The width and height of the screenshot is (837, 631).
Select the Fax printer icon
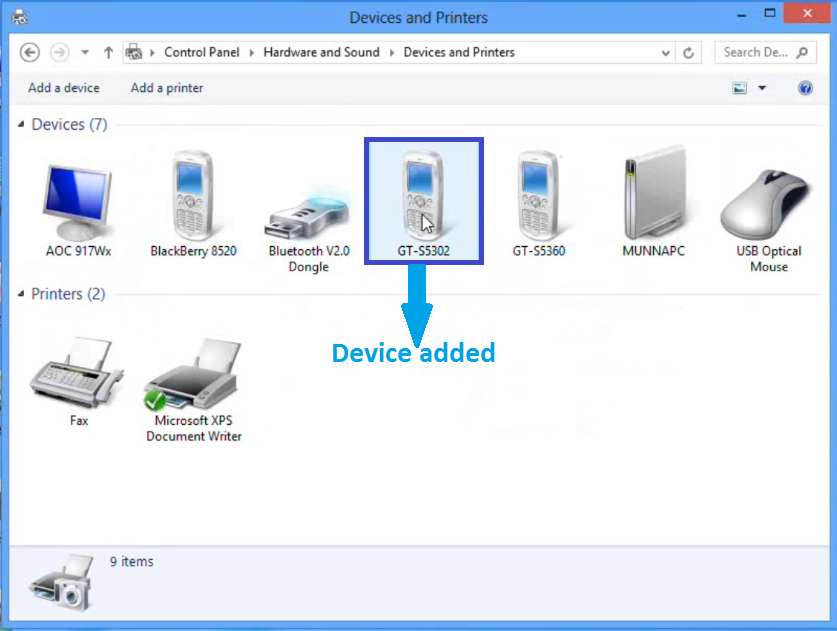[x=78, y=370]
